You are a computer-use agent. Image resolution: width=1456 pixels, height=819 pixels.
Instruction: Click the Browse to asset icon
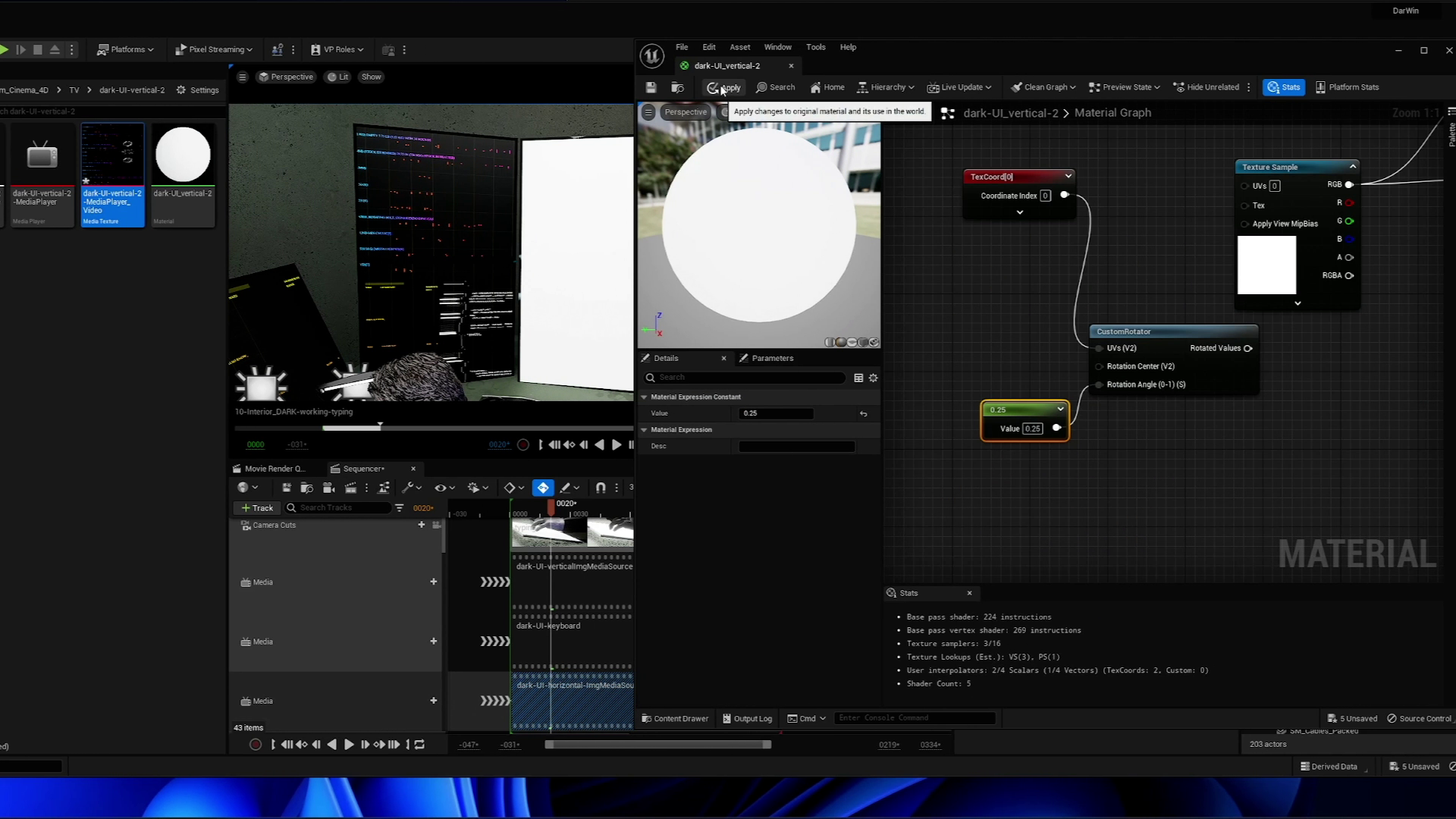678,87
